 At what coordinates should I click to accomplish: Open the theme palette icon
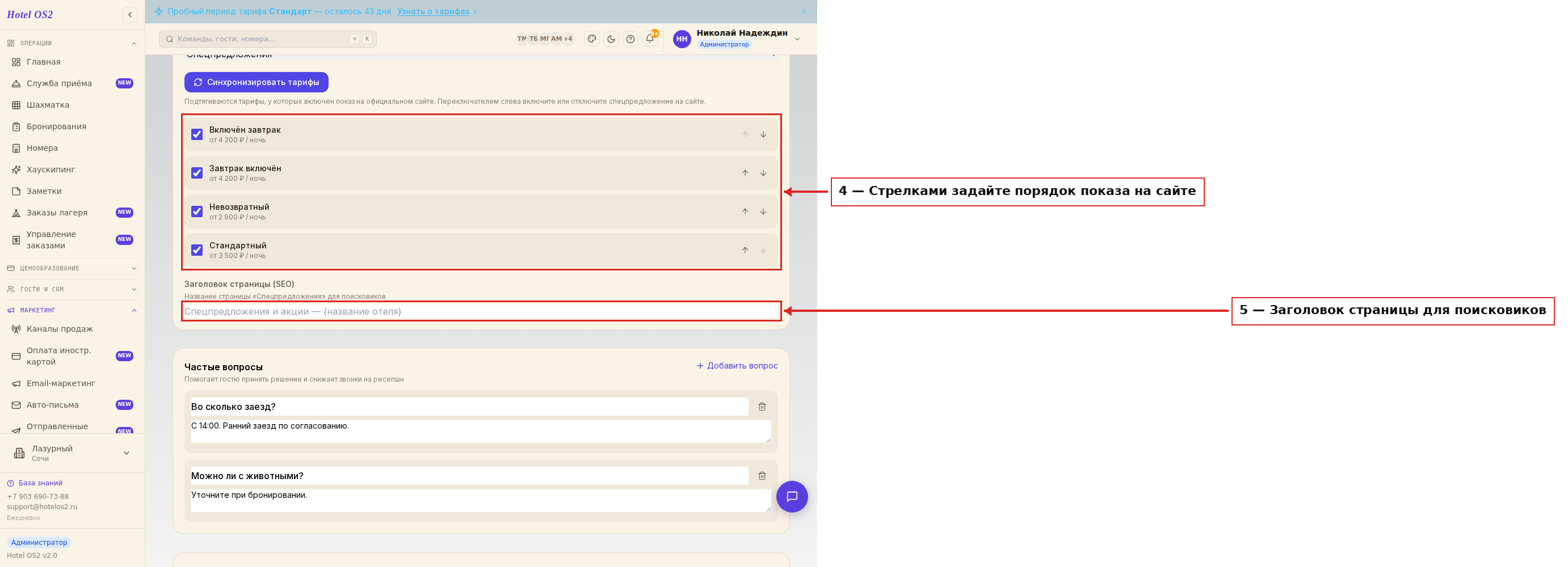coord(592,39)
